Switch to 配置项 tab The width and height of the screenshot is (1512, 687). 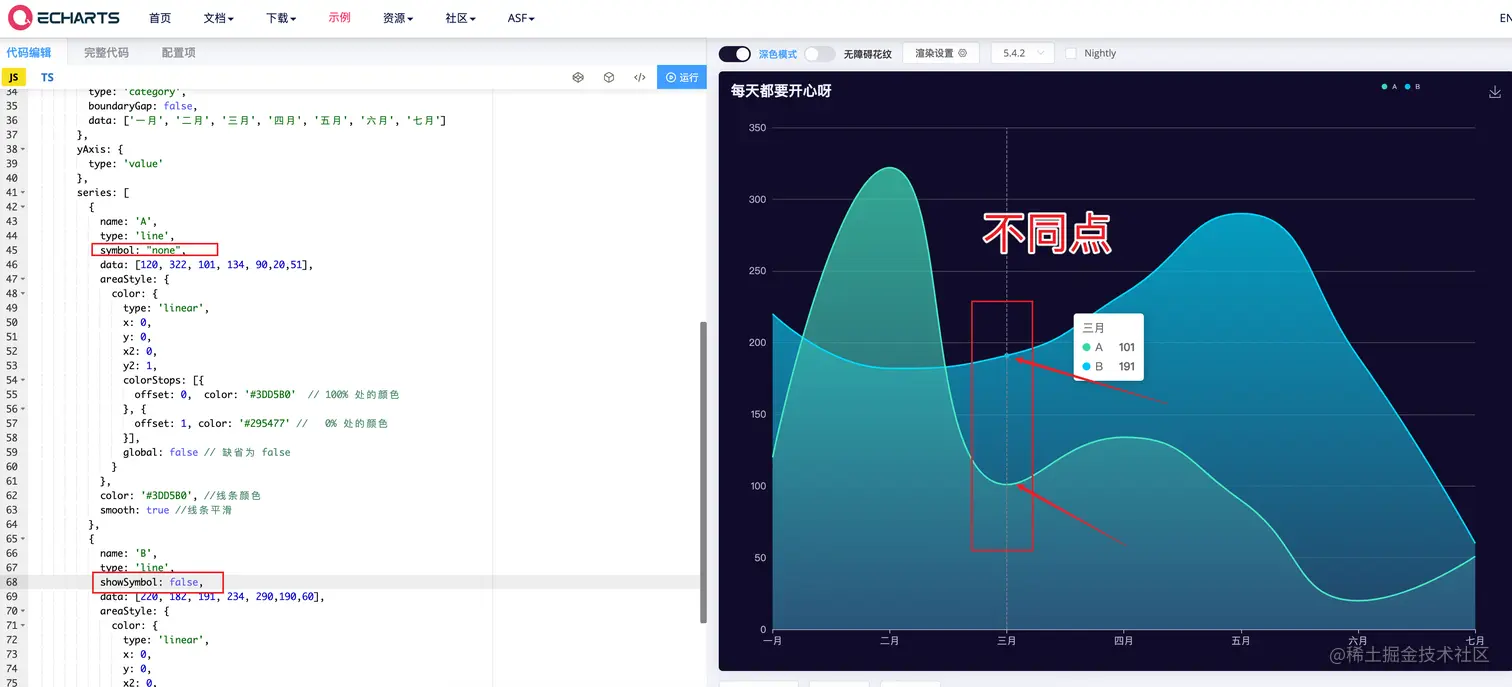point(179,53)
